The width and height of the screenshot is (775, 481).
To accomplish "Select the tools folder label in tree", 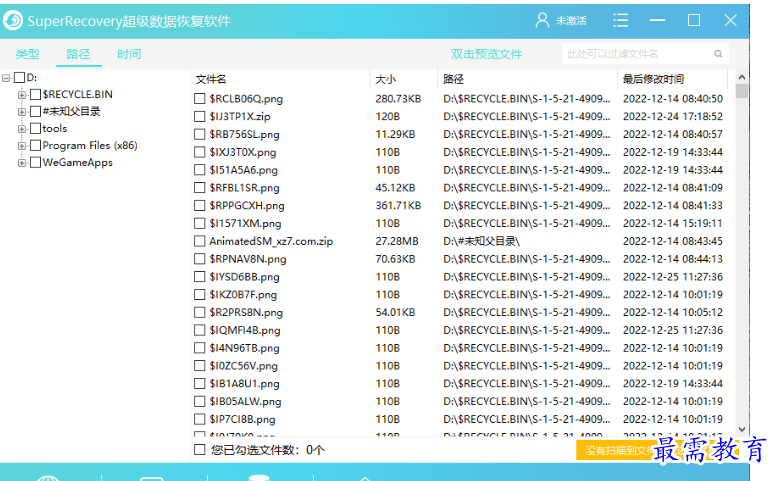I will tap(54, 129).
